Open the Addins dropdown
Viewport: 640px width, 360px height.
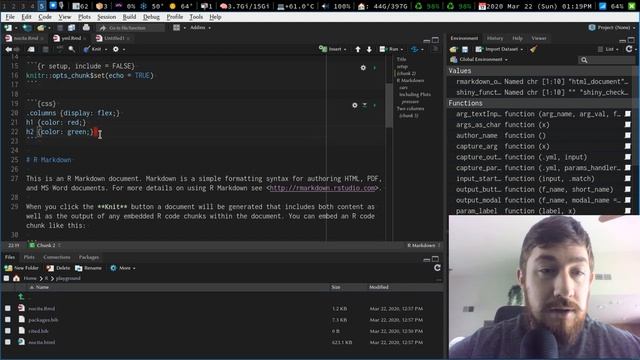coord(200,28)
